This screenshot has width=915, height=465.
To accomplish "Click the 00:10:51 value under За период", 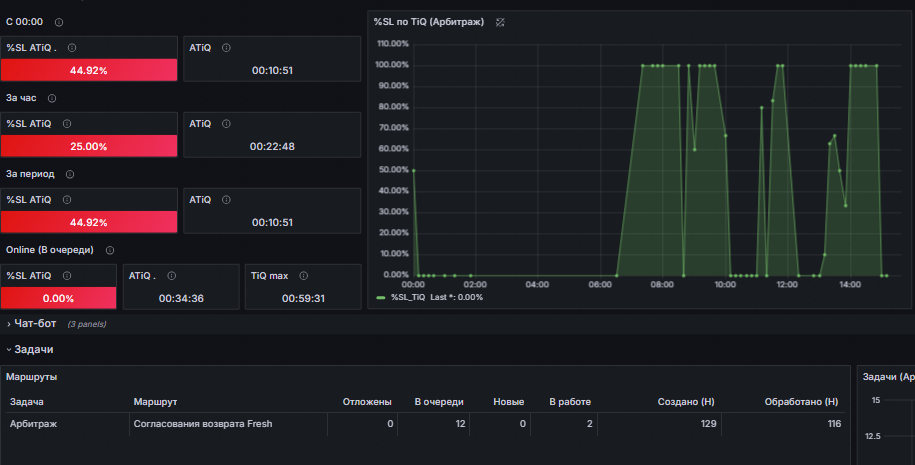I will pos(272,222).
